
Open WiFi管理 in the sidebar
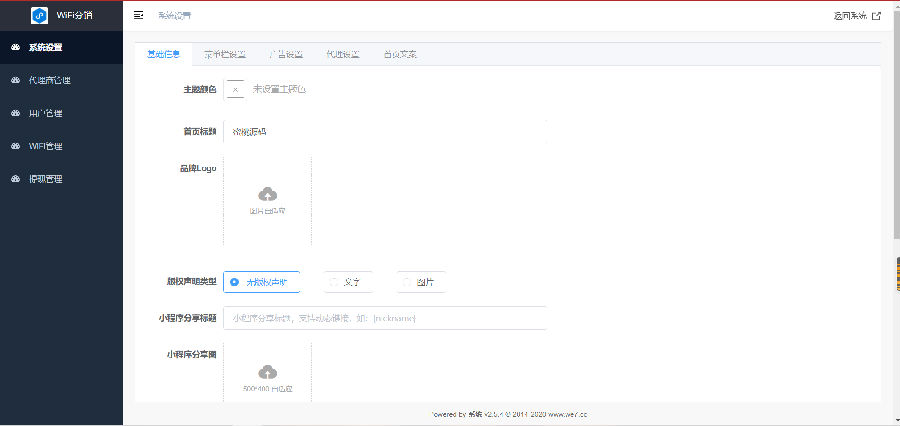click(x=61, y=146)
